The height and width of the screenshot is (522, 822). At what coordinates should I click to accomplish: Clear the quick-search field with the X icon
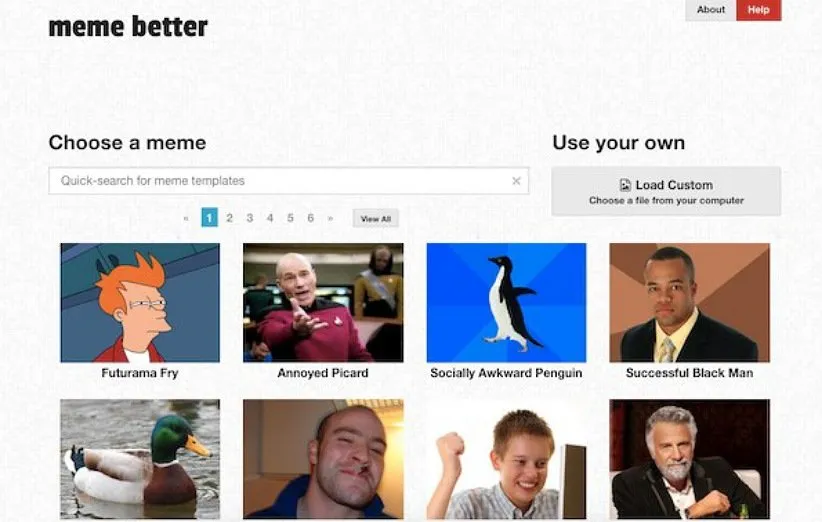click(516, 181)
